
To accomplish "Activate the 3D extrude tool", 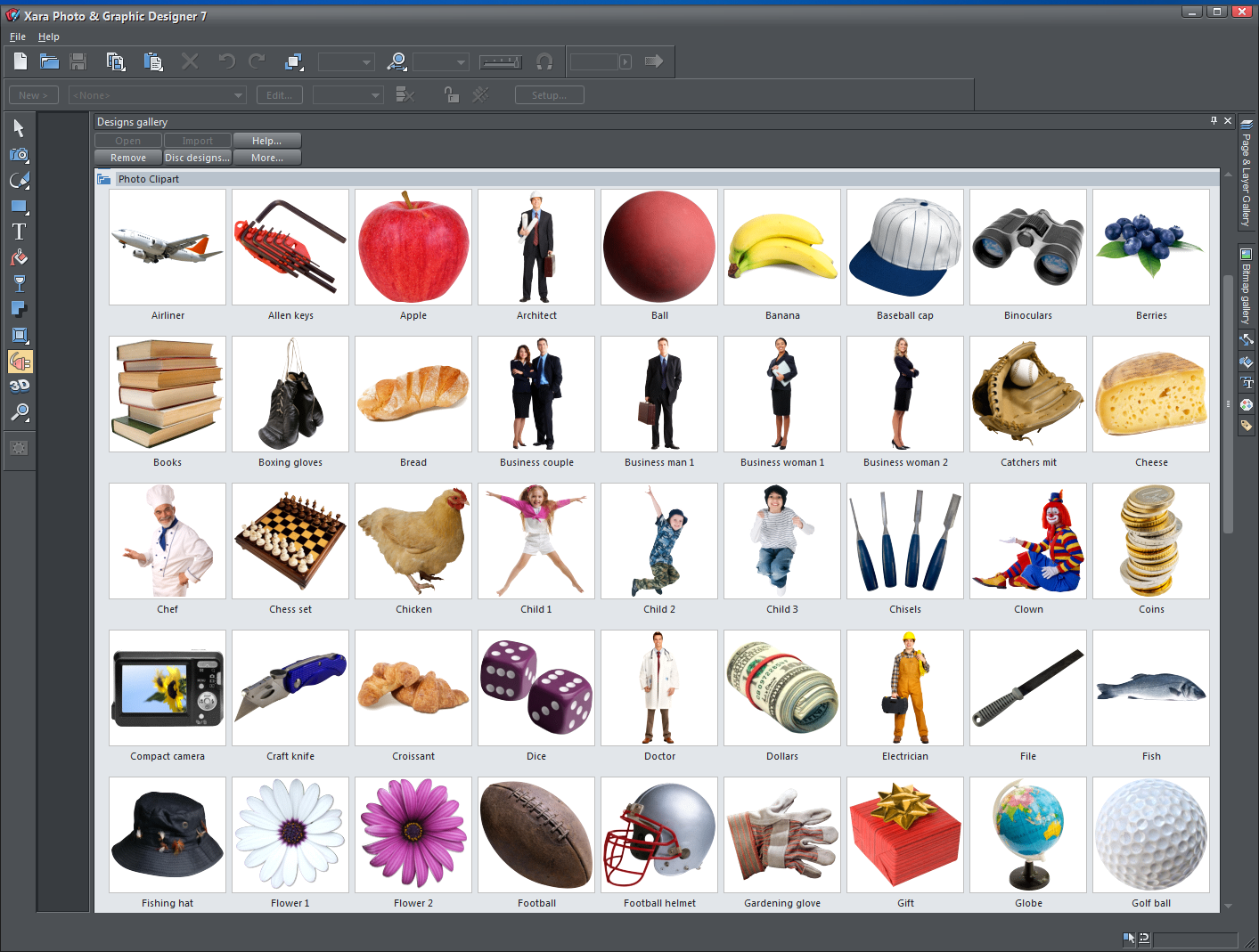I will [19, 386].
